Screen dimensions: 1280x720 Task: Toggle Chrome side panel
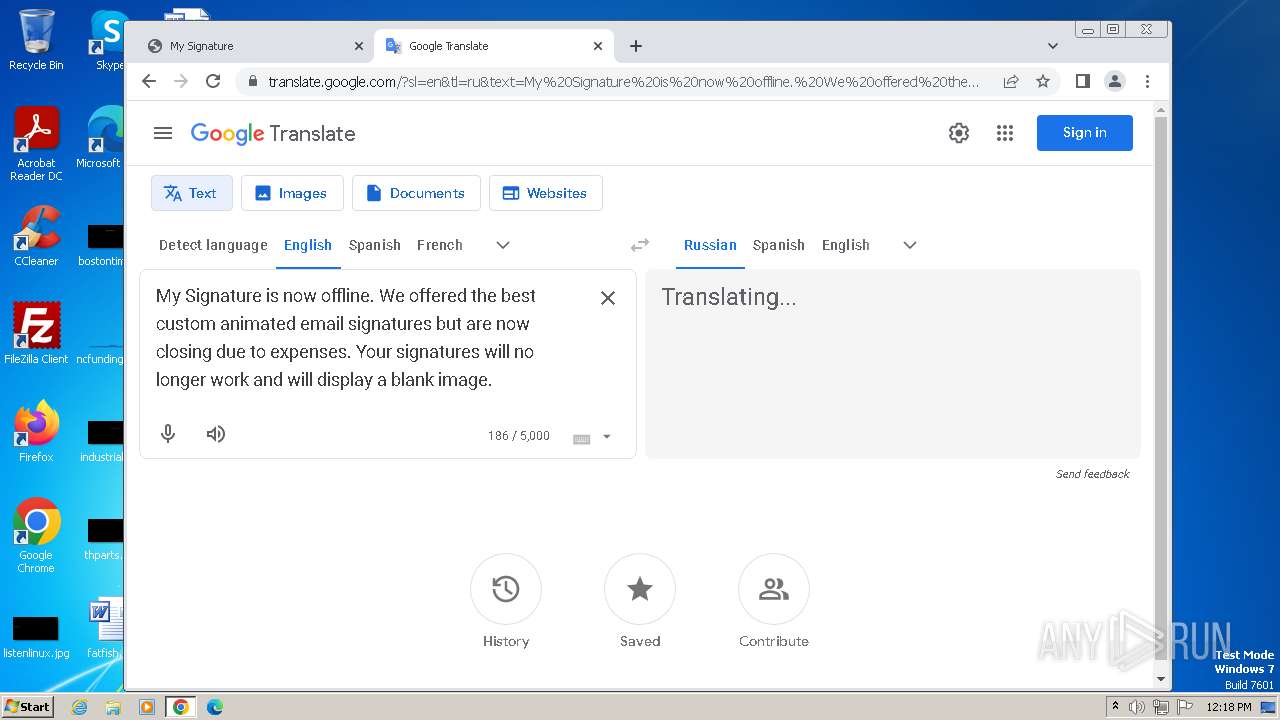[x=1082, y=82]
